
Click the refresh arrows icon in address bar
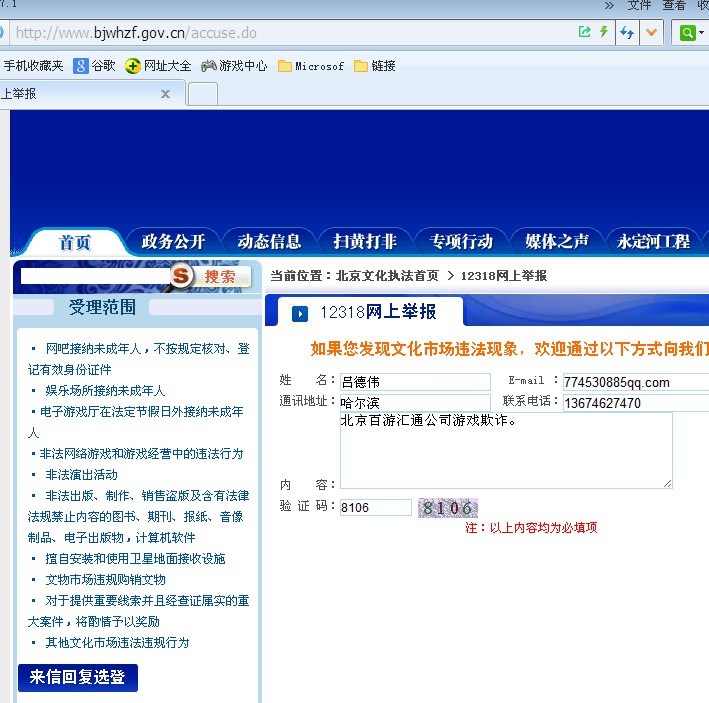(x=627, y=33)
